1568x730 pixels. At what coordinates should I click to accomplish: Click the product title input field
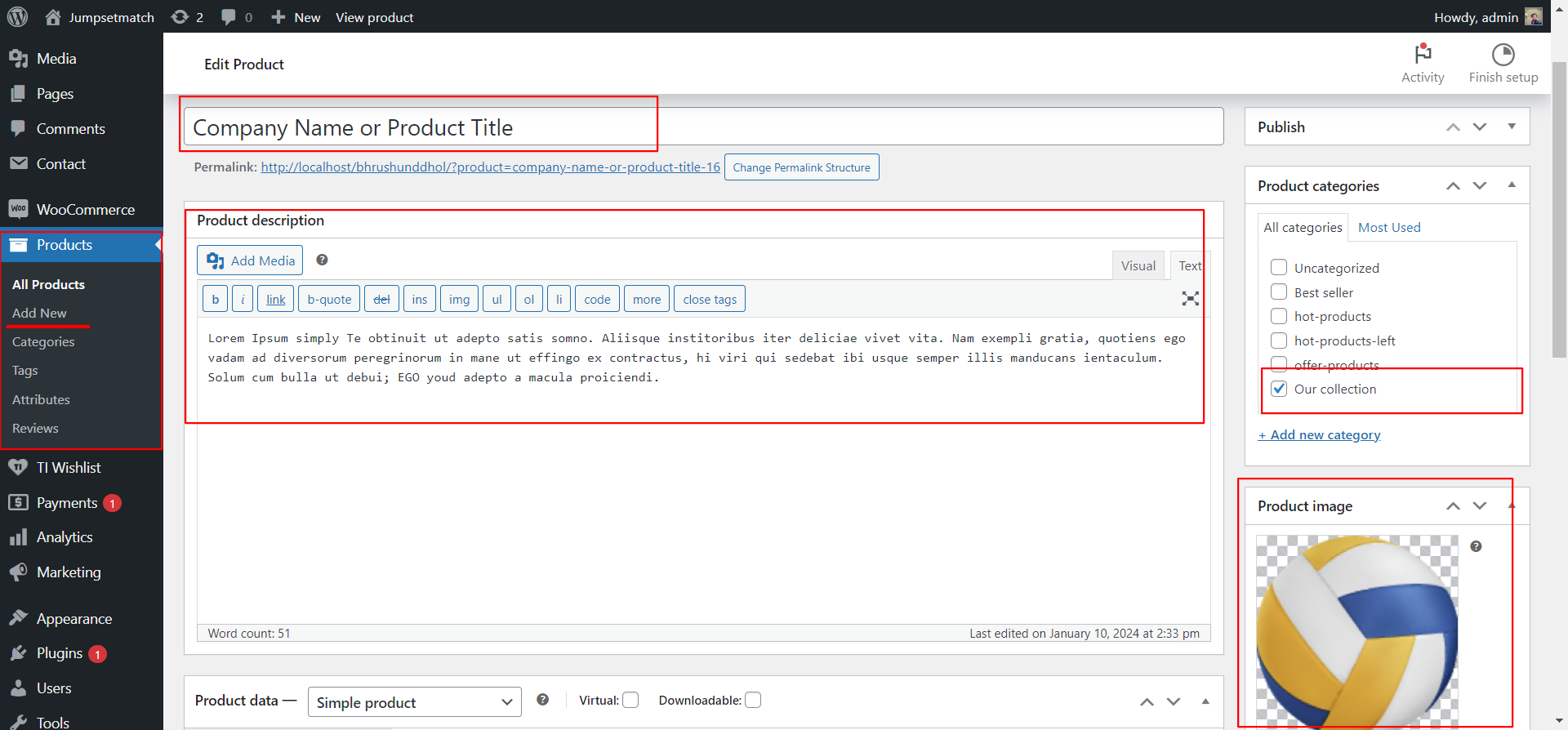click(702, 127)
